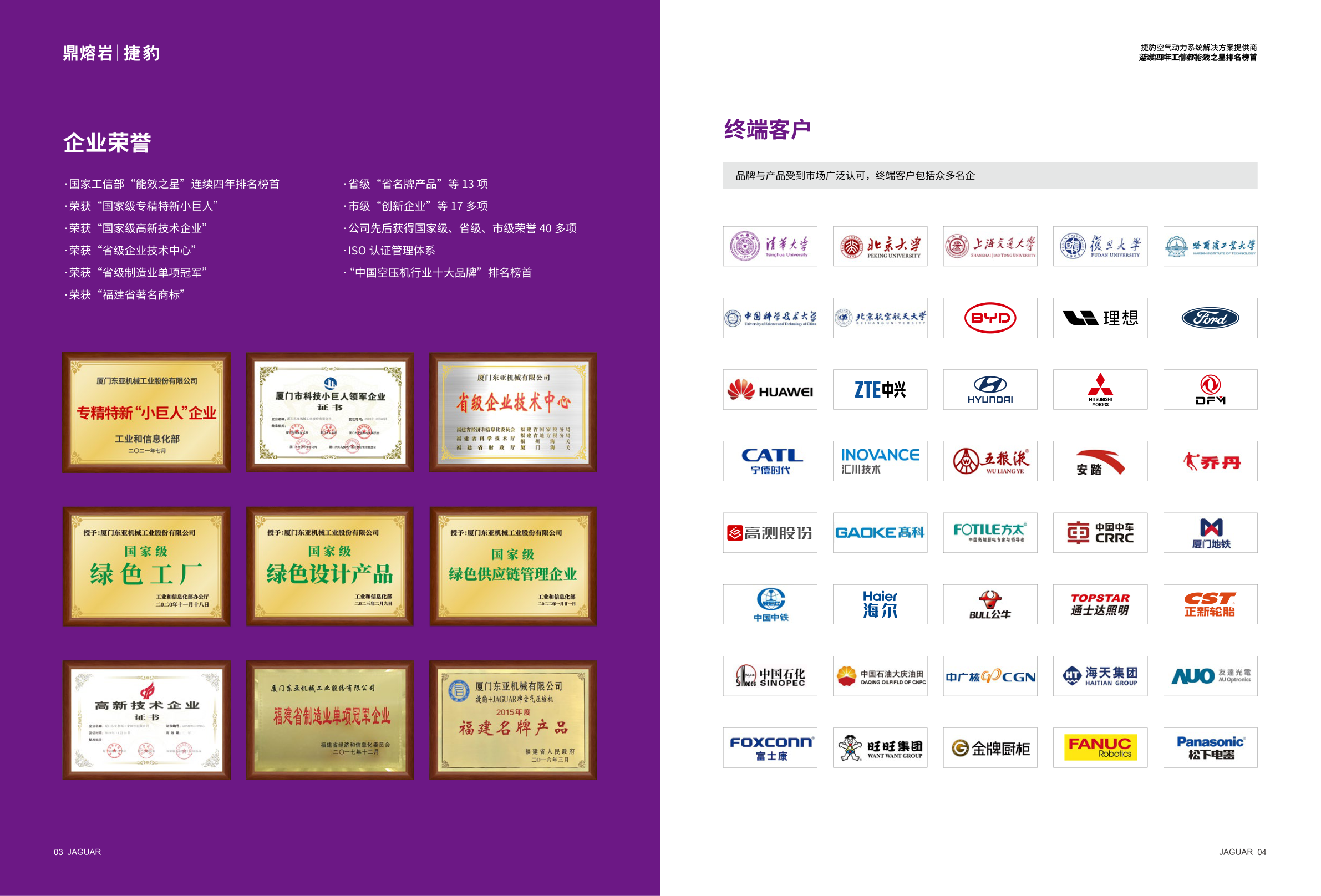The width and height of the screenshot is (1321, 896).
Task: Click the Beihang University logo
Action: (880, 318)
